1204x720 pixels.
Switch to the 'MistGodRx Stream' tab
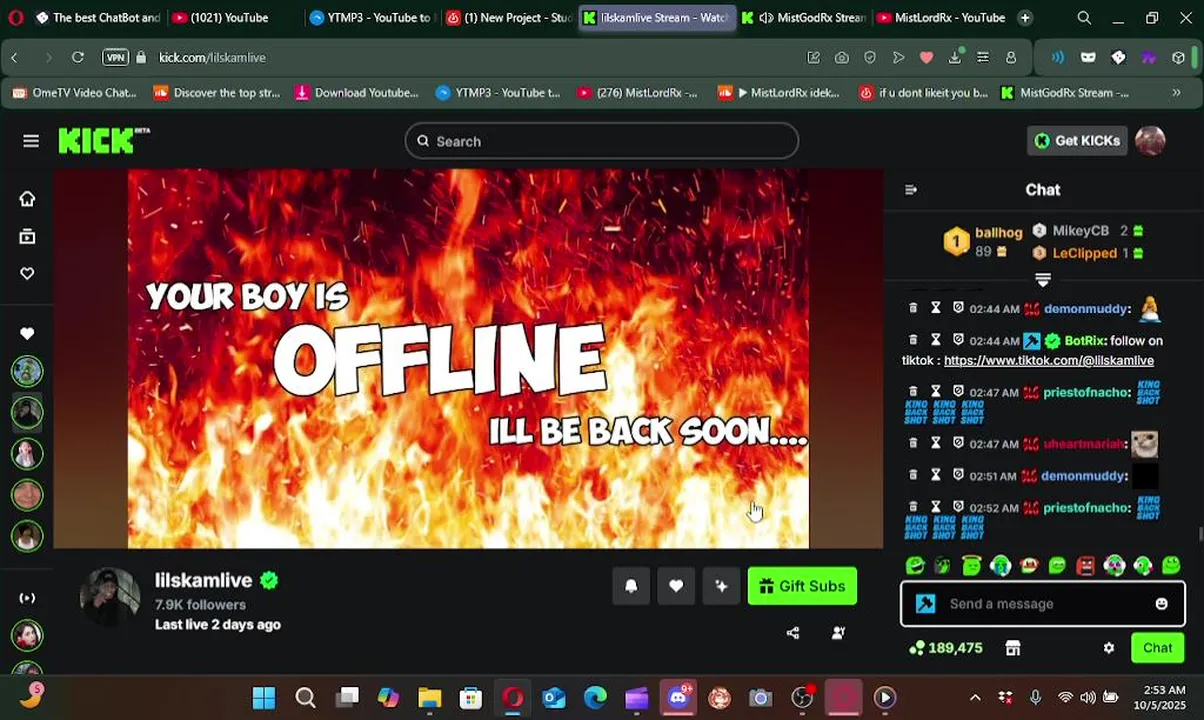pyautogui.click(x=803, y=17)
